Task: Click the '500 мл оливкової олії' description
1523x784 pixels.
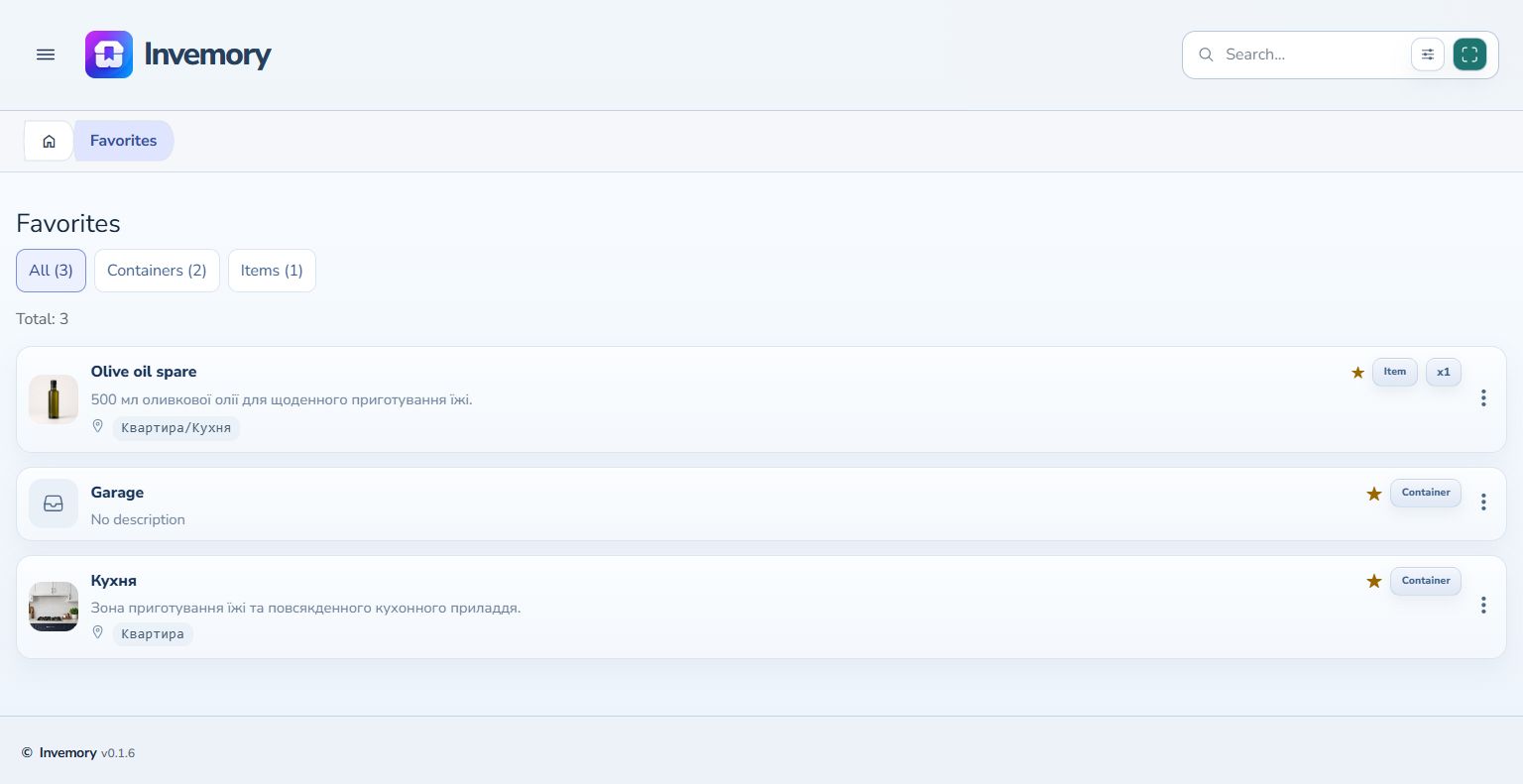Action: [x=282, y=400]
